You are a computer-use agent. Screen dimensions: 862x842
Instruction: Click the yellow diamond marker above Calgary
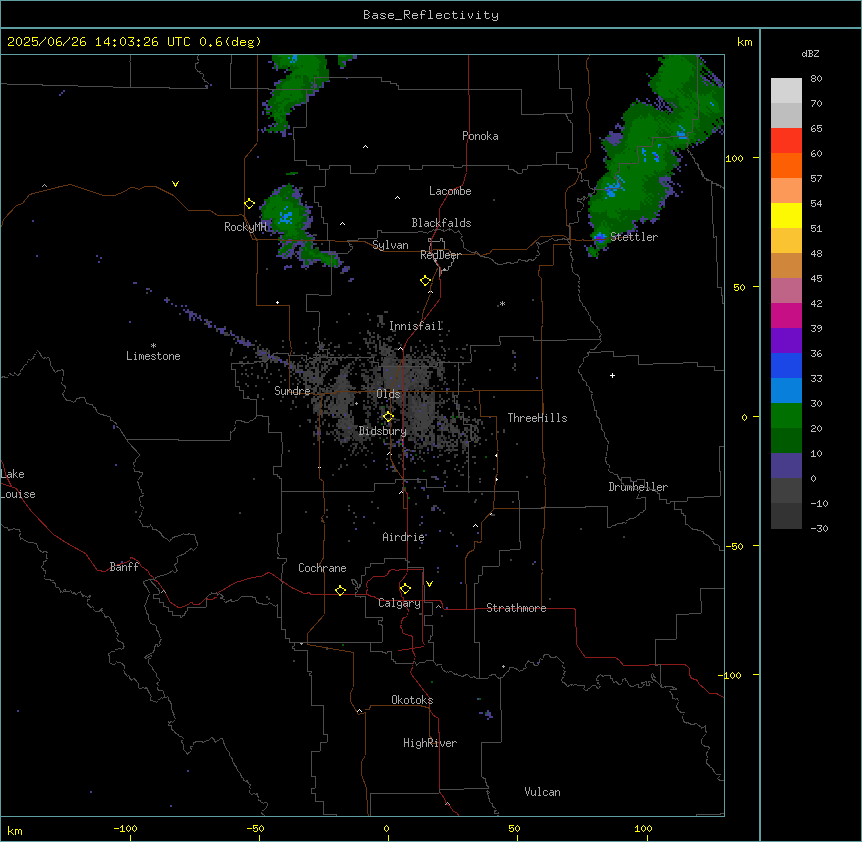[x=405, y=589]
